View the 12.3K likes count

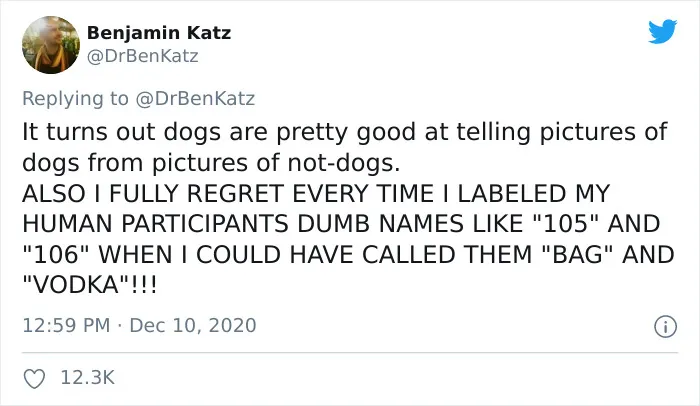[x=88, y=377]
